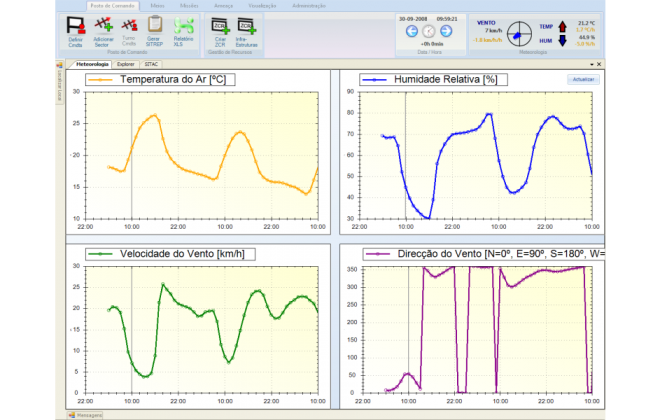Click the Temperatura do Ar legend entry
This screenshot has height=420, width=660.
(160, 80)
